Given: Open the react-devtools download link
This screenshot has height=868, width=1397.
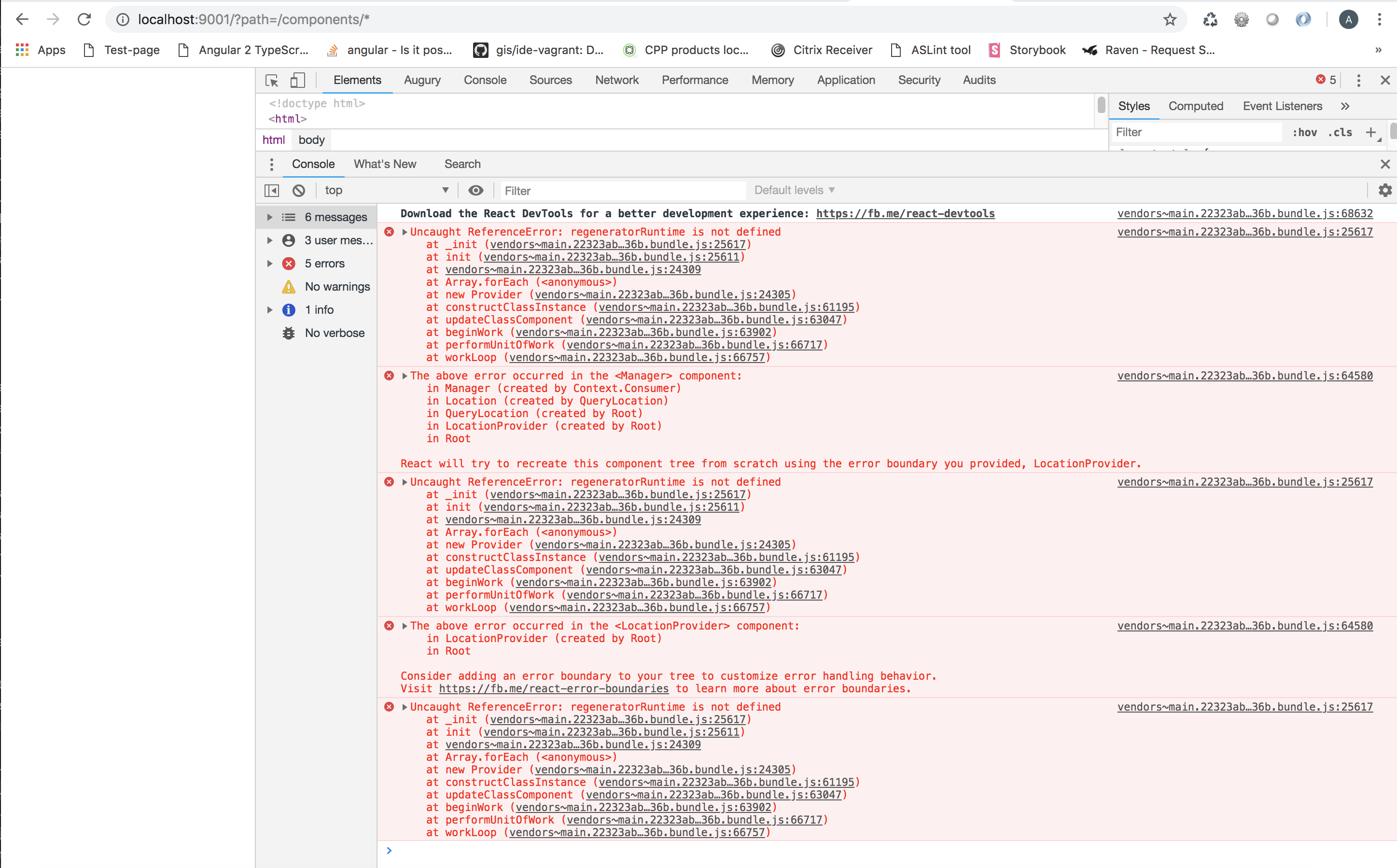Looking at the screenshot, I should point(905,213).
